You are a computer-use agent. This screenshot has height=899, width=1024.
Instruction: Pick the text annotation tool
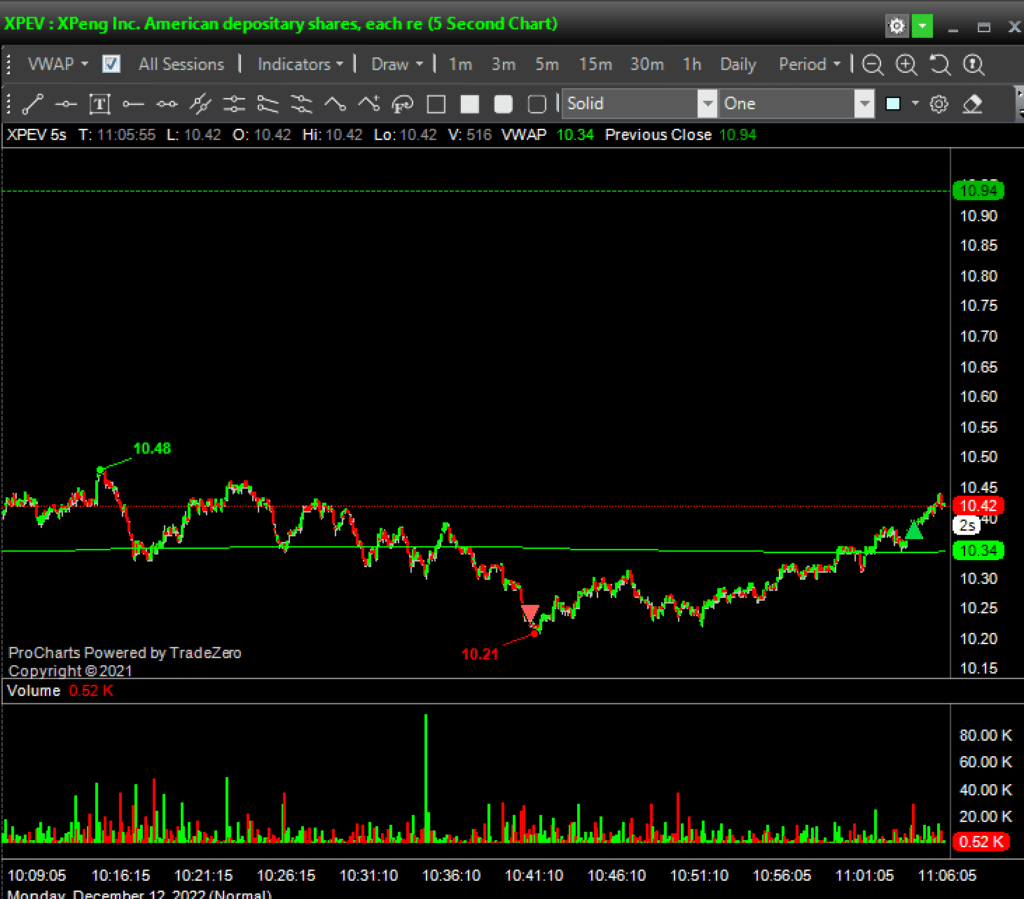[99, 104]
